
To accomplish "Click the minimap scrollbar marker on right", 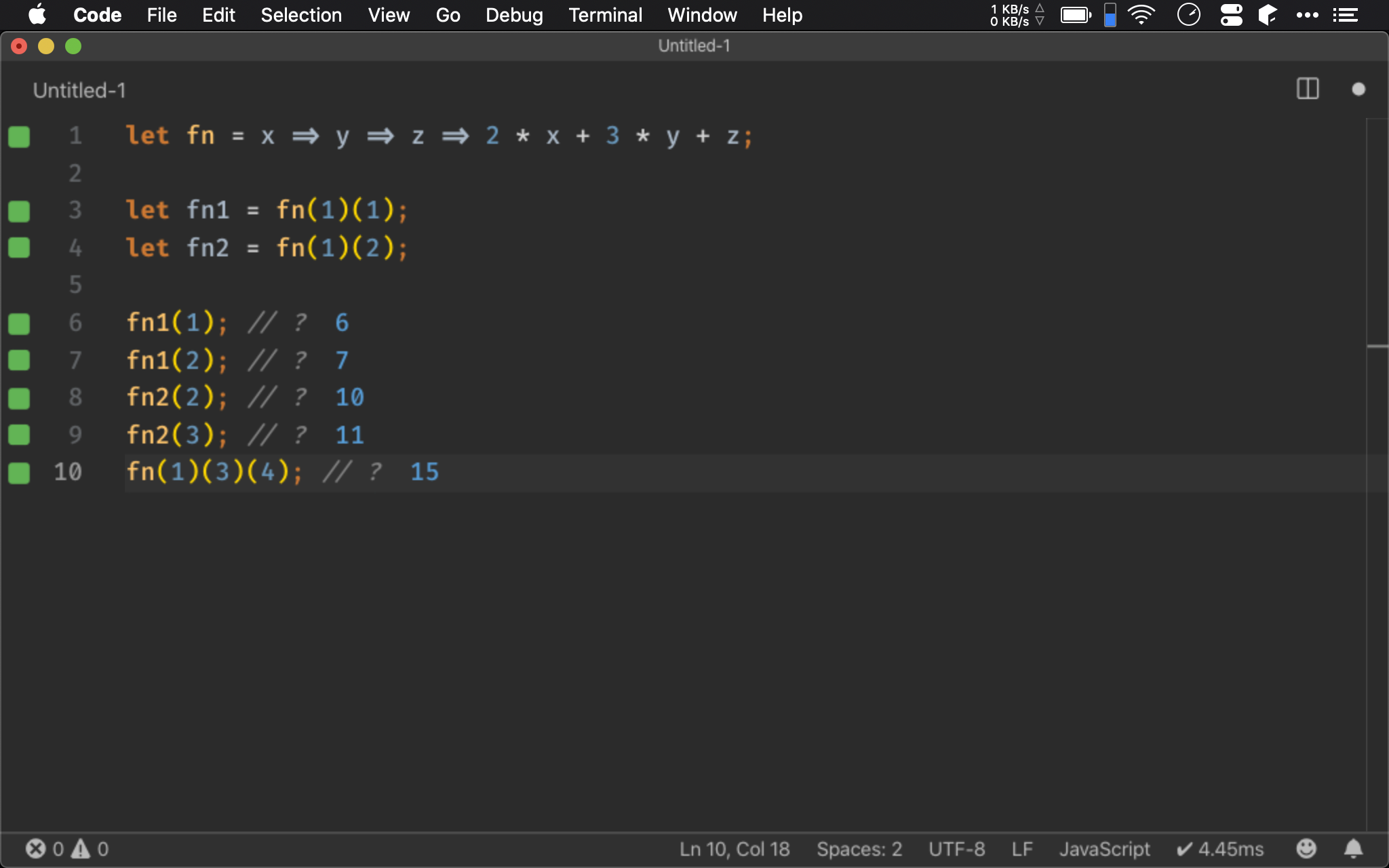I will pyautogui.click(x=1377, y=347).
